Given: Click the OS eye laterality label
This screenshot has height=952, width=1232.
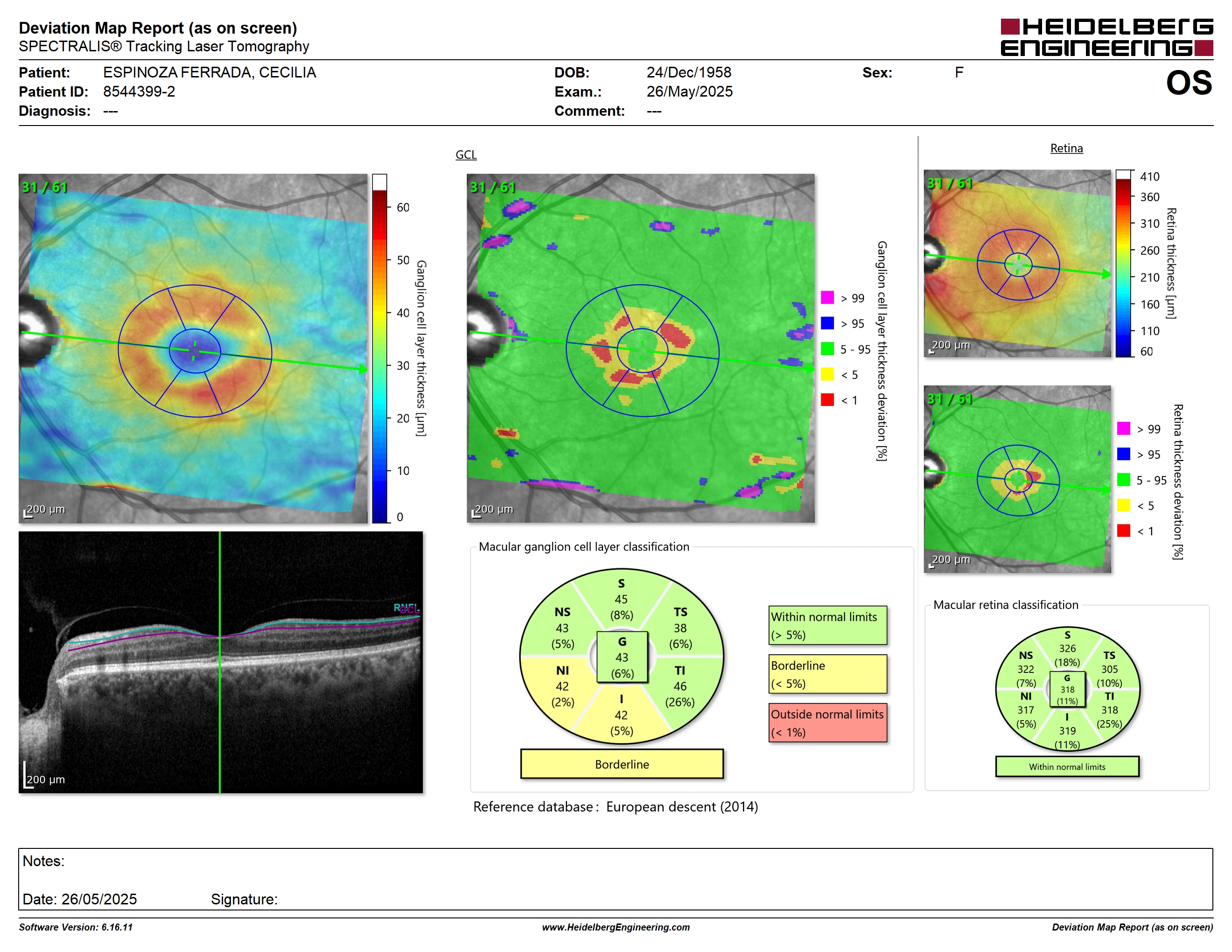Looking at the screenshot, I should point(1189,83).
